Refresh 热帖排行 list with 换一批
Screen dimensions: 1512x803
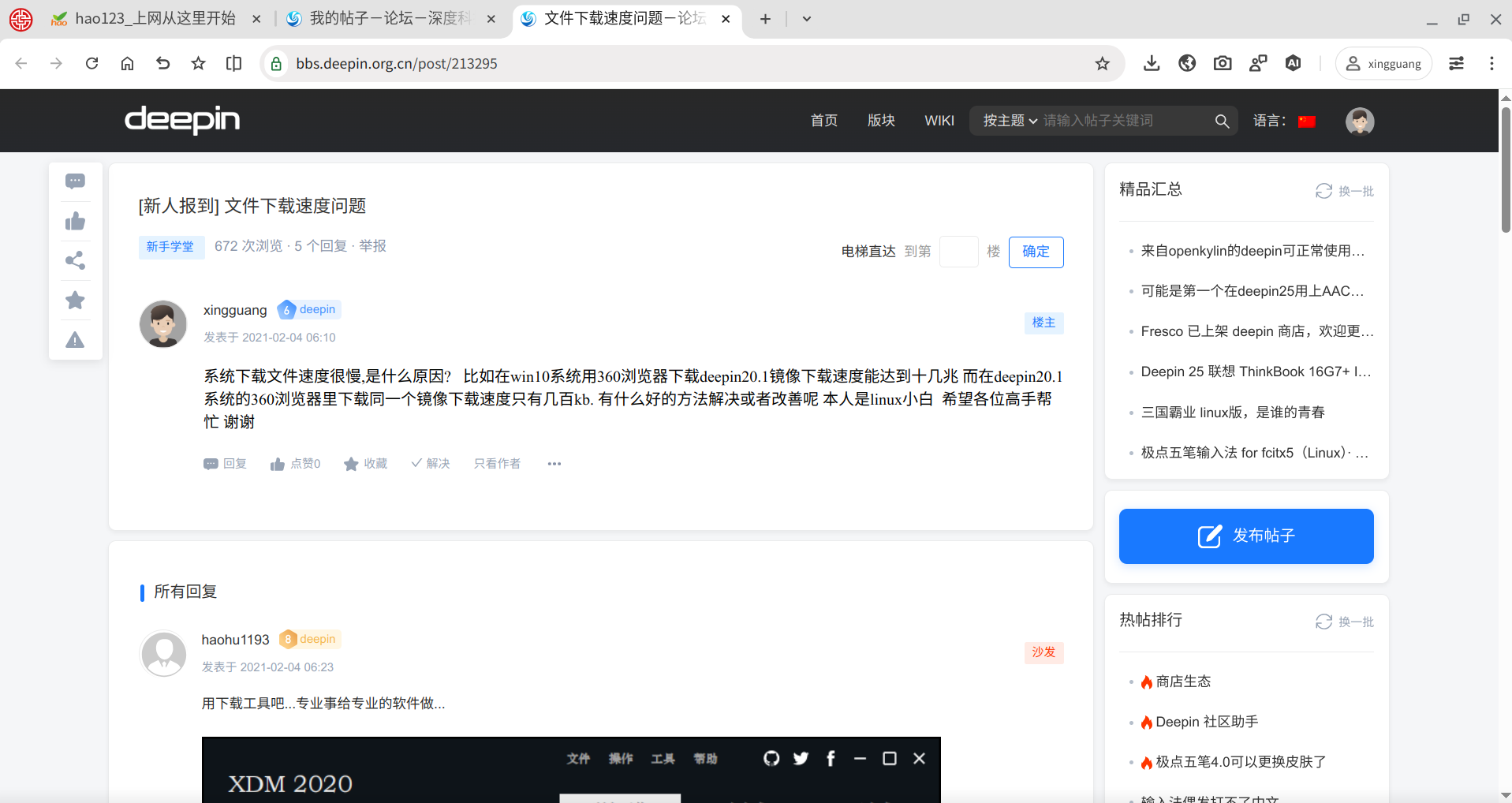[x=1344, y=622]
